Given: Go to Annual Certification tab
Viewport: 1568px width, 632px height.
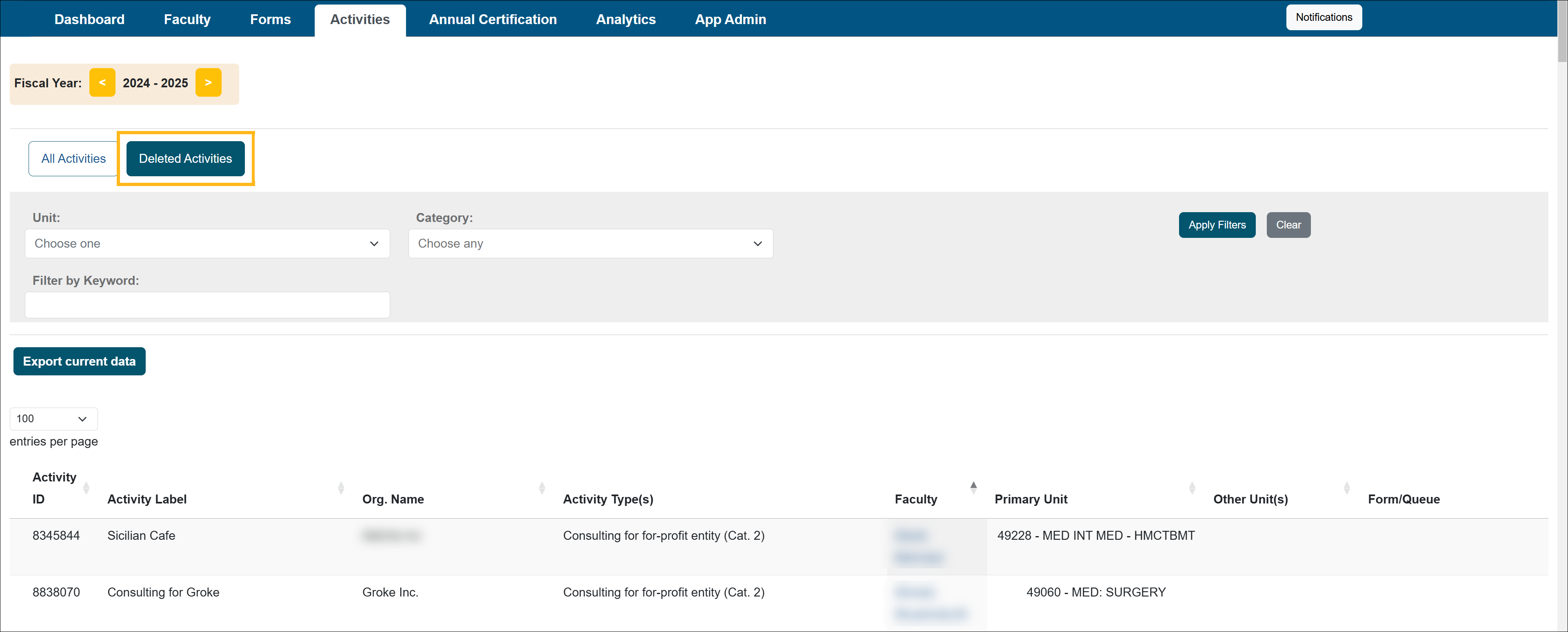Looking at the screenshot, I should 492,20.
